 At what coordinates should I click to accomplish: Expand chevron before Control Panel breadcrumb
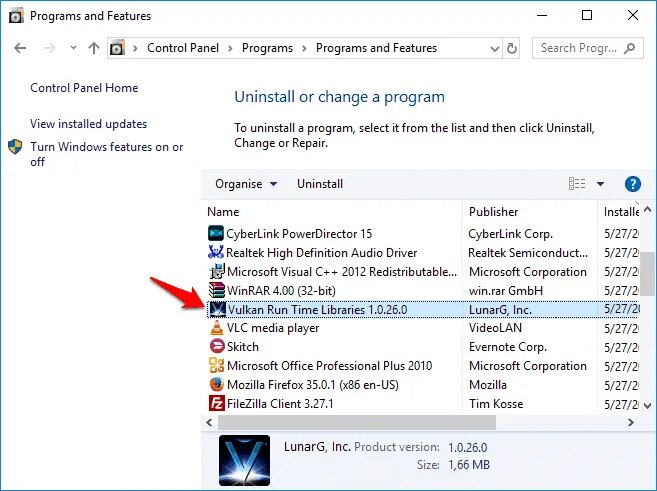135,48
